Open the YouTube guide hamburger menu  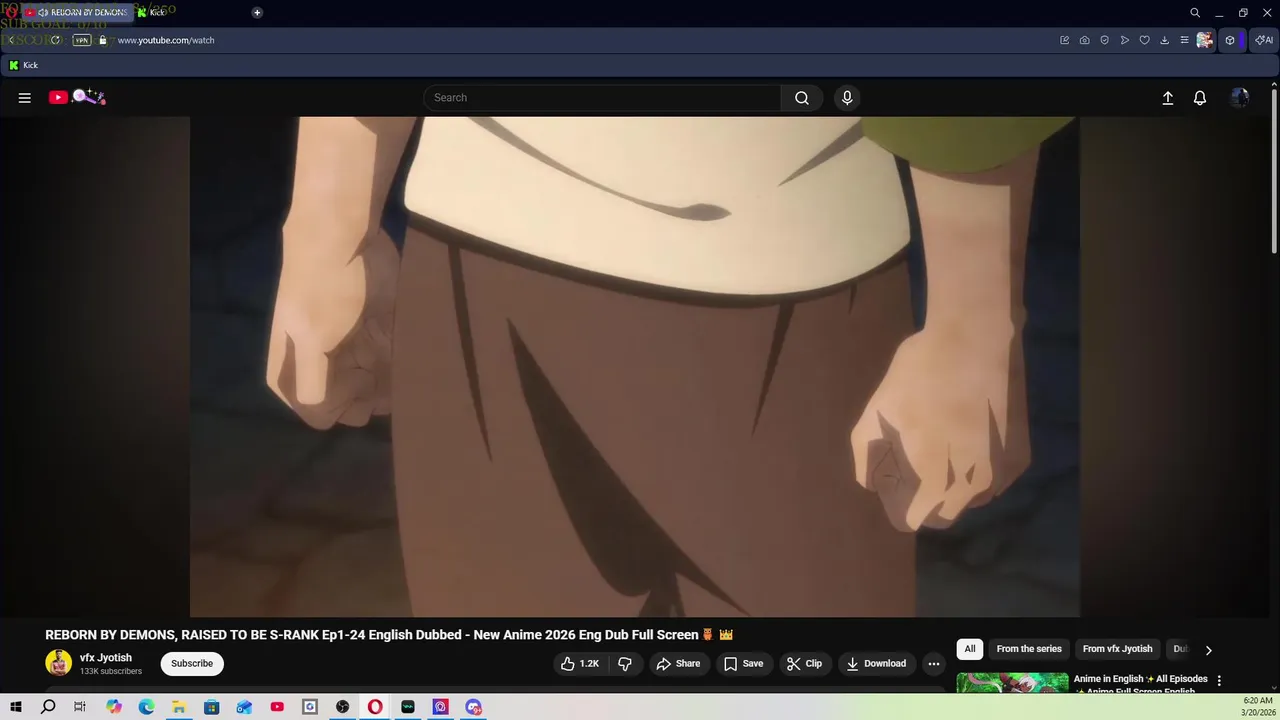click(x=25, y=98)
